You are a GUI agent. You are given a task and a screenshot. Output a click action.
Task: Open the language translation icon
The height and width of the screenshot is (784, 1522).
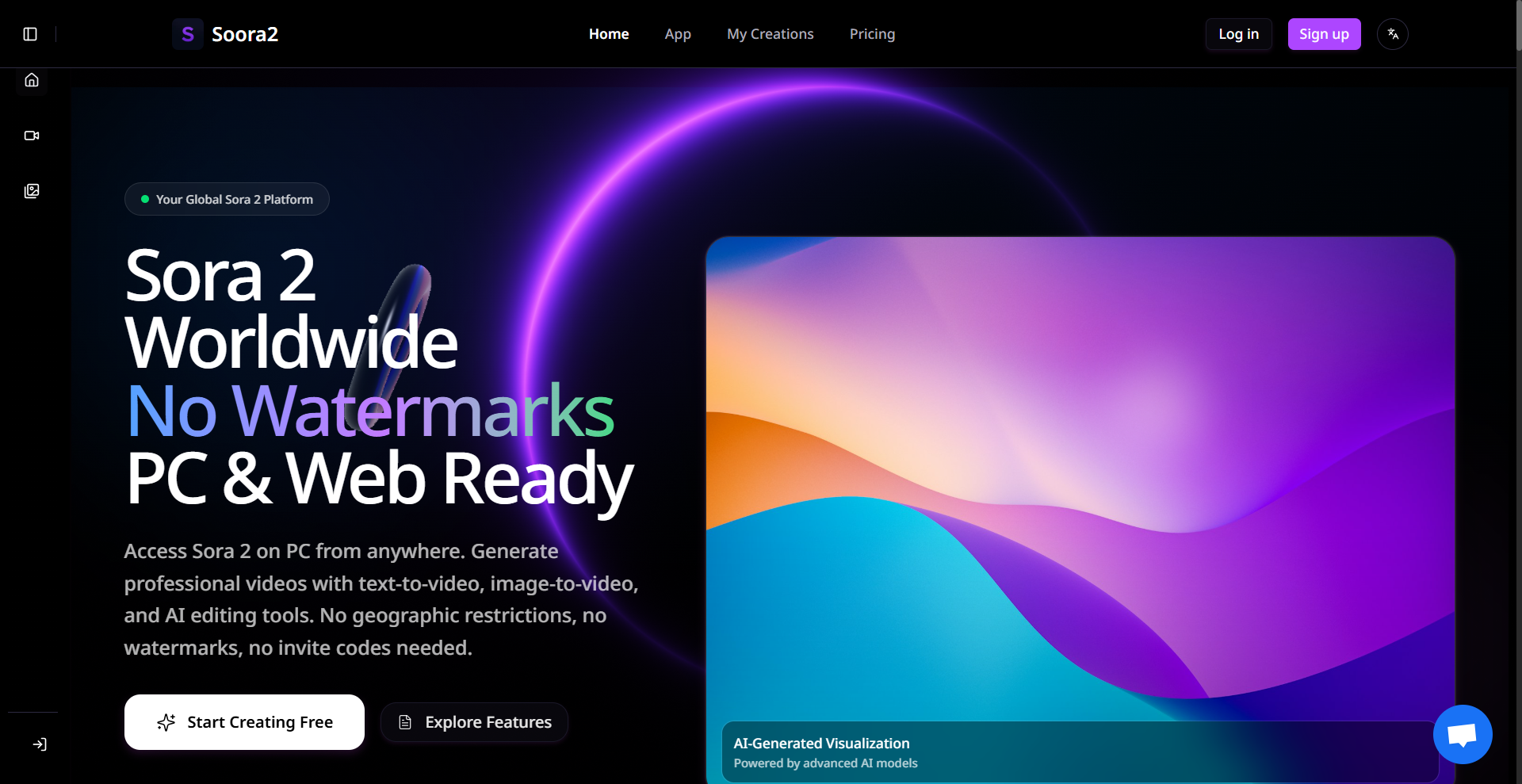pyautogui.click(x=1393, y=34)
